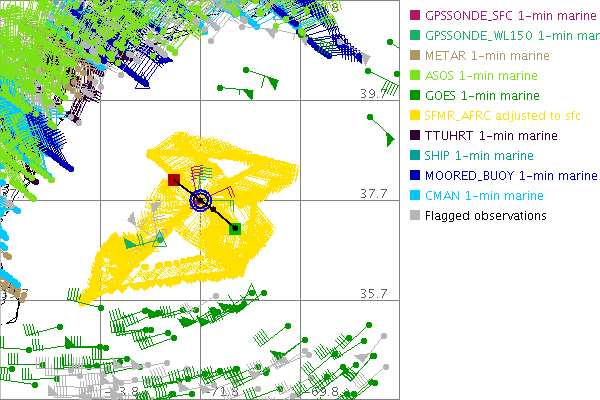Image resolution: width=600 pixels, height=400 pixels.
Task: Click the yellow SFMR_AFRC legend swatch
Action: (415, 115)
